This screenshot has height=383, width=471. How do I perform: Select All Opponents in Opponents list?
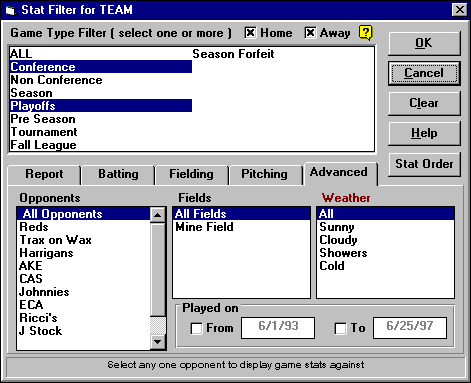84,214
